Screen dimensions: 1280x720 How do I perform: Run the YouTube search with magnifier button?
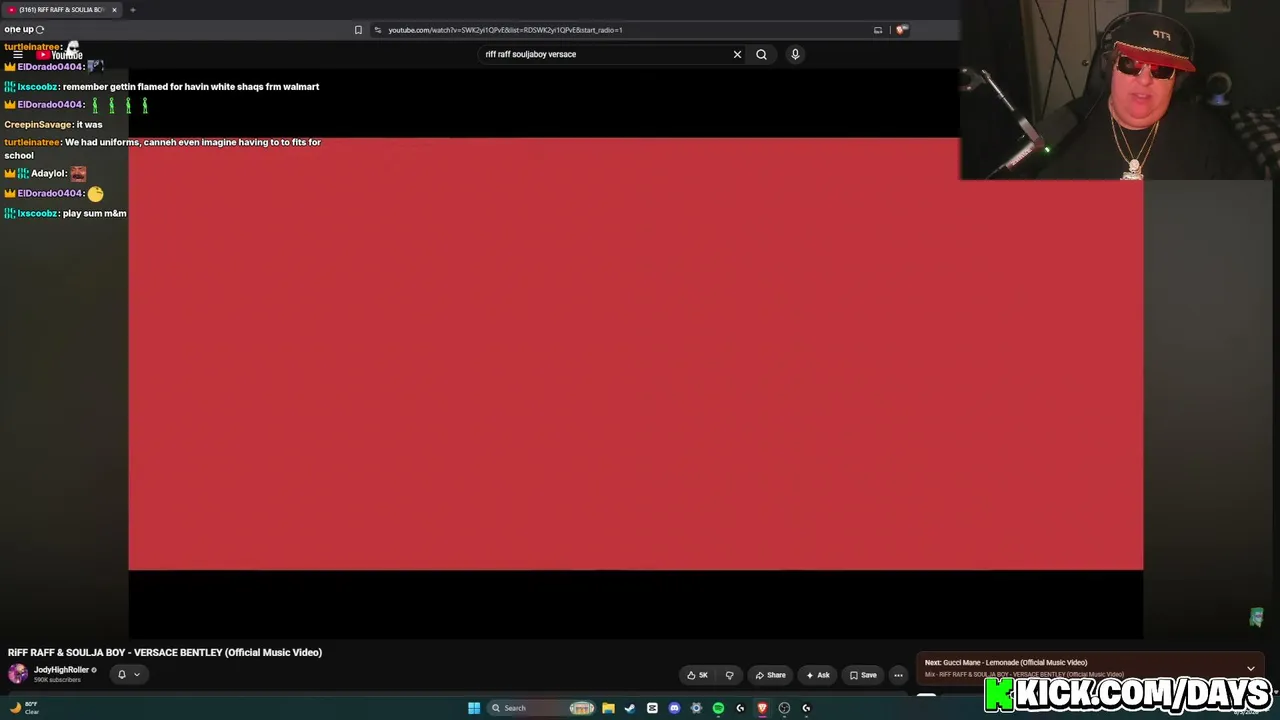(761, 54)
